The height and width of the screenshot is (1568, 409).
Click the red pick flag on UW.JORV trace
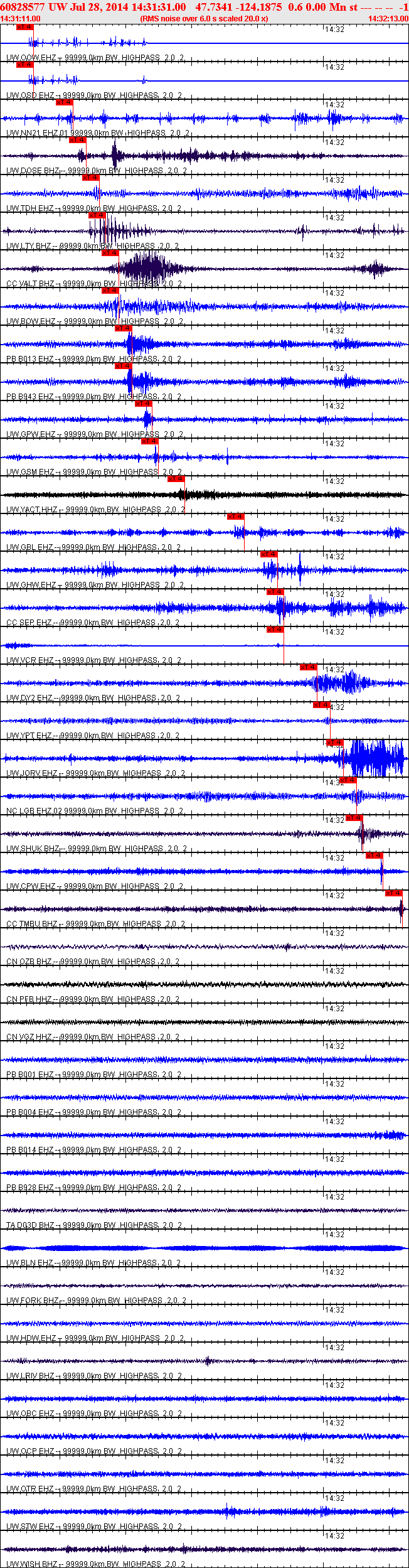click(x=335, y=743)
